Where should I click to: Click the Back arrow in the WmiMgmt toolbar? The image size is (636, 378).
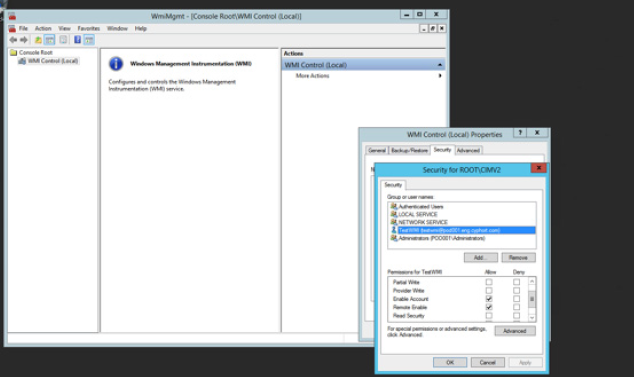tap(13, 40)
